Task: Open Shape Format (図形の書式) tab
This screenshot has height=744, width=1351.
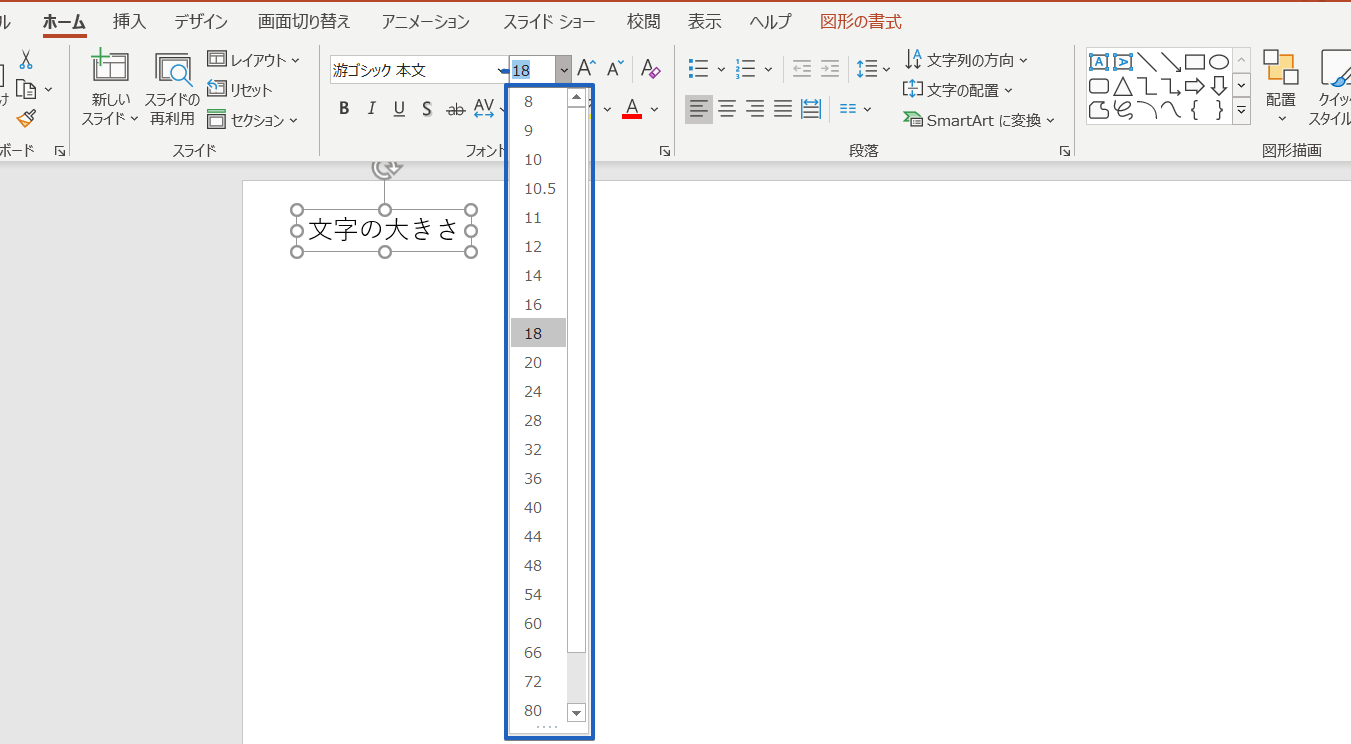Action: 860,21
